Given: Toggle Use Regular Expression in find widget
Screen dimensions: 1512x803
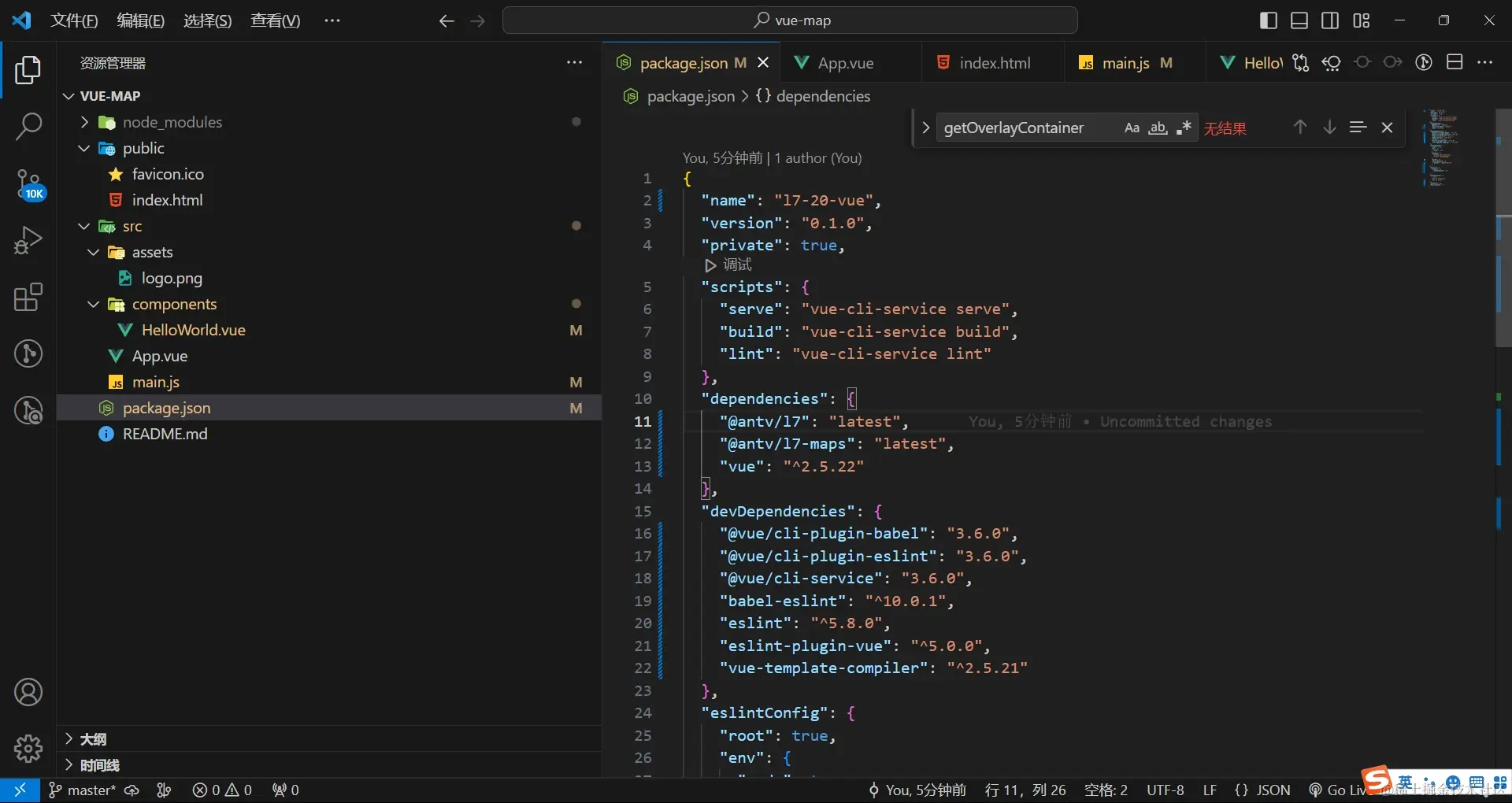Looking at the screenshot, I should (x=1184, y=128).
